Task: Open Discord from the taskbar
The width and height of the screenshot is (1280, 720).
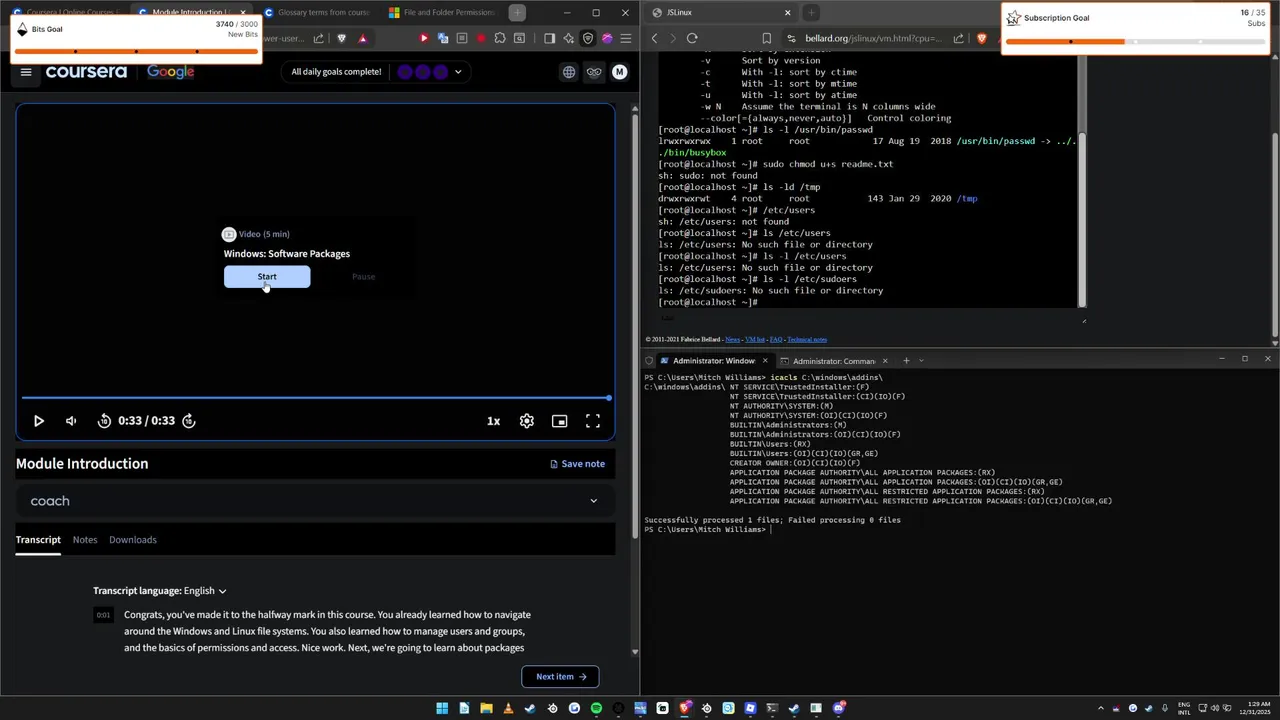Action: 838,708
